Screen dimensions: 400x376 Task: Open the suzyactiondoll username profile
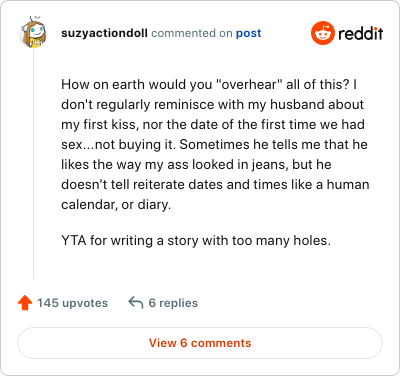(104, 33)
